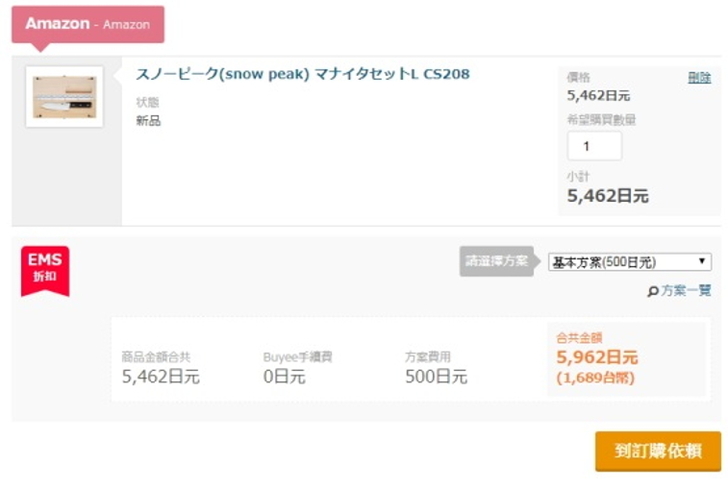Click the 1,689台幣 converted total

pos(595,378)
